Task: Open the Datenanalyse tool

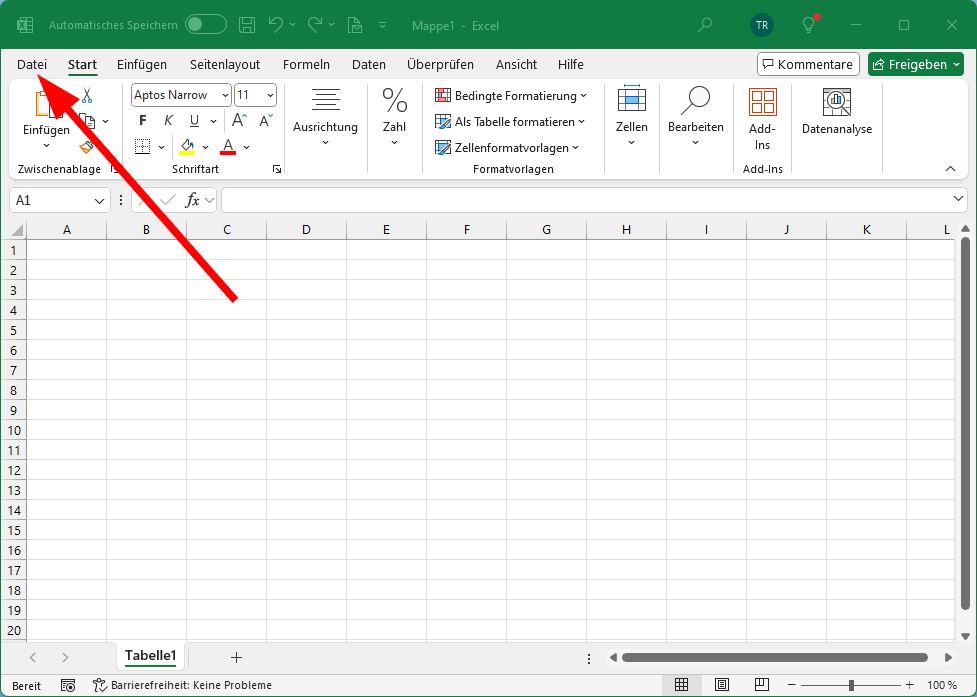Action: [836, 113]
